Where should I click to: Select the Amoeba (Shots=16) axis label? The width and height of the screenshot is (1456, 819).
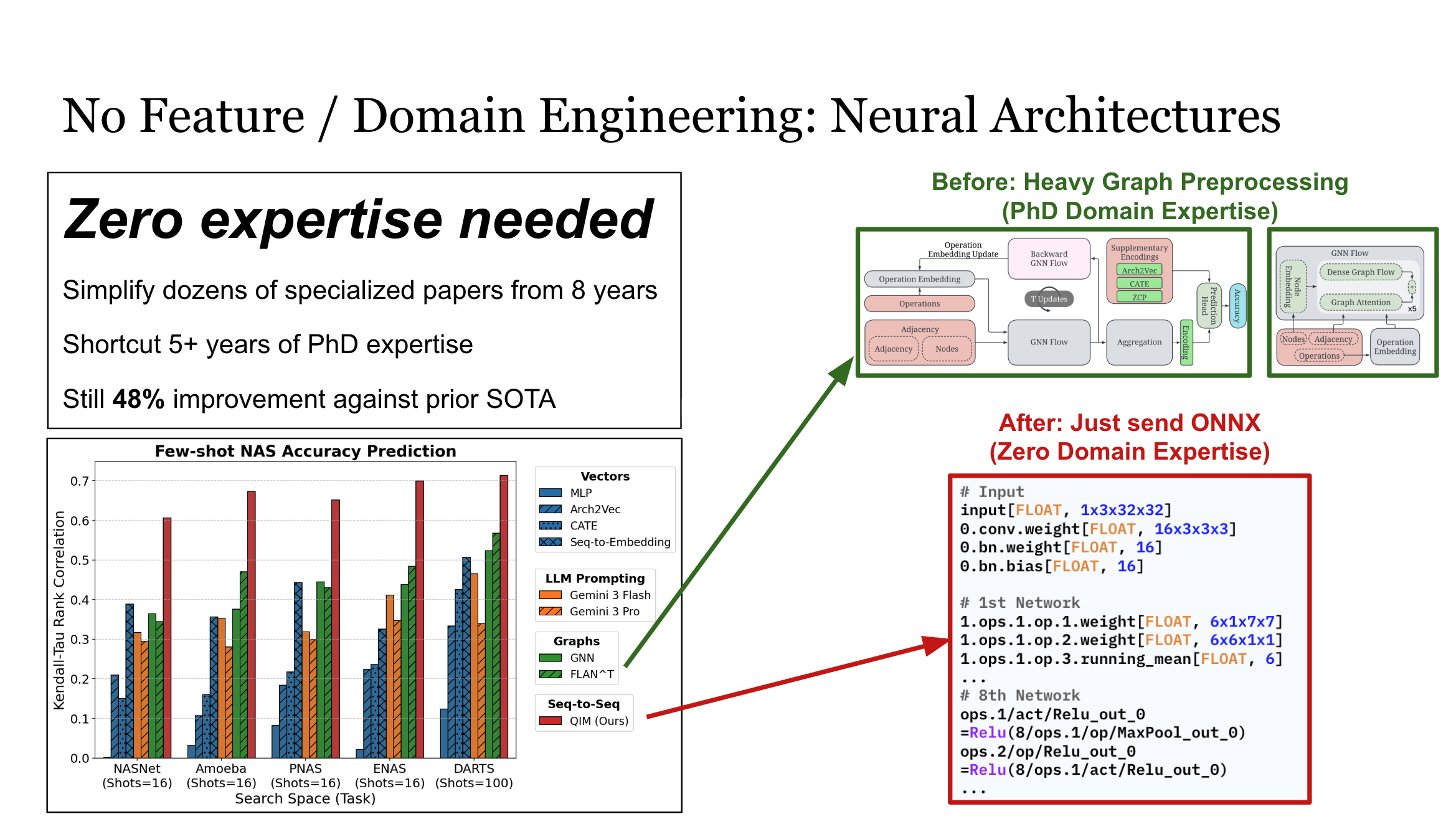(221, 776)
